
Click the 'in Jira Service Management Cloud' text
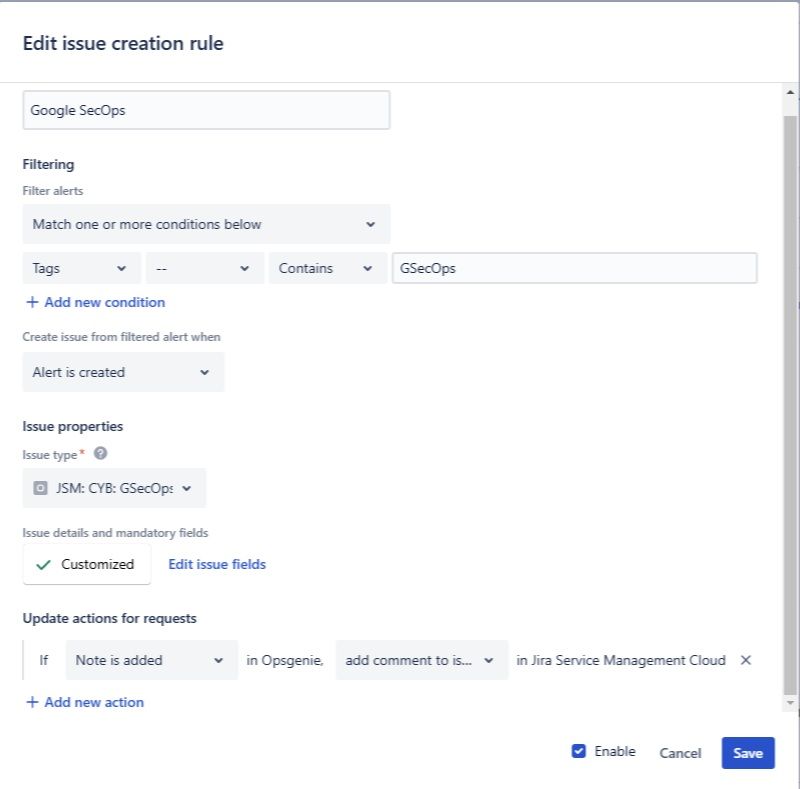[620, 660]
